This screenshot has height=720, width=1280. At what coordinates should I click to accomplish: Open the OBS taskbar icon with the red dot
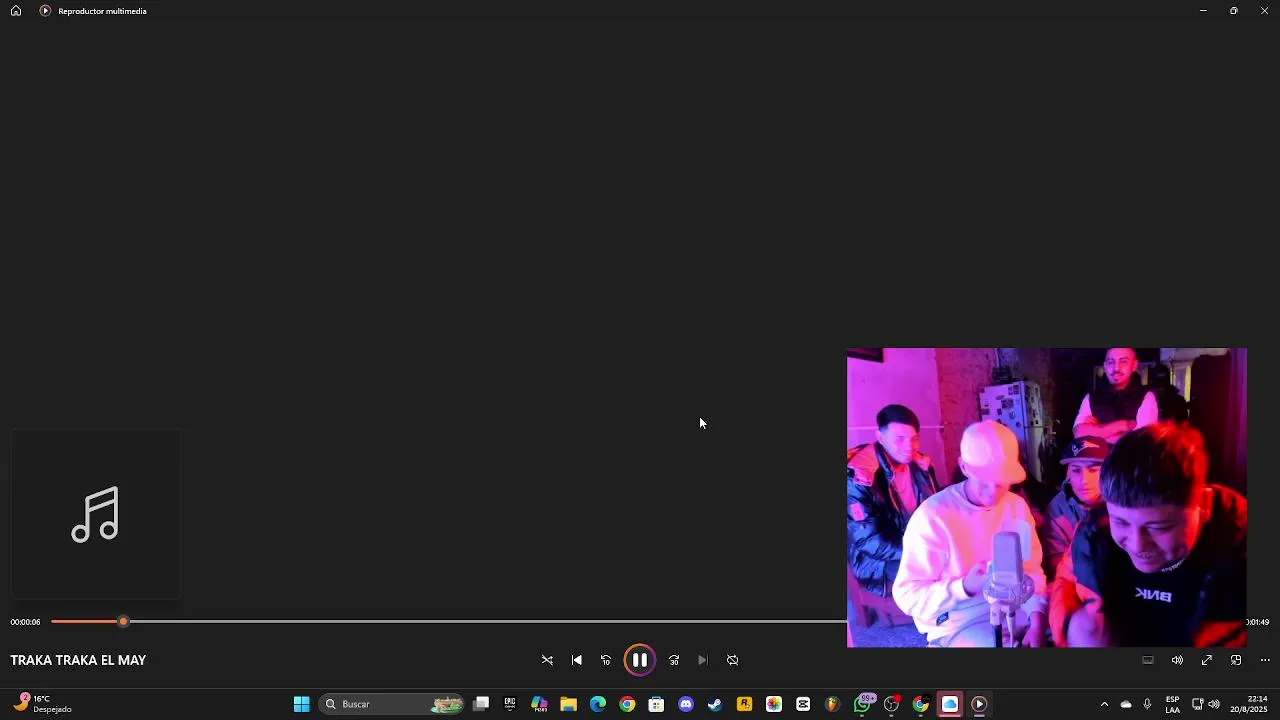click(x=891, y=704)
